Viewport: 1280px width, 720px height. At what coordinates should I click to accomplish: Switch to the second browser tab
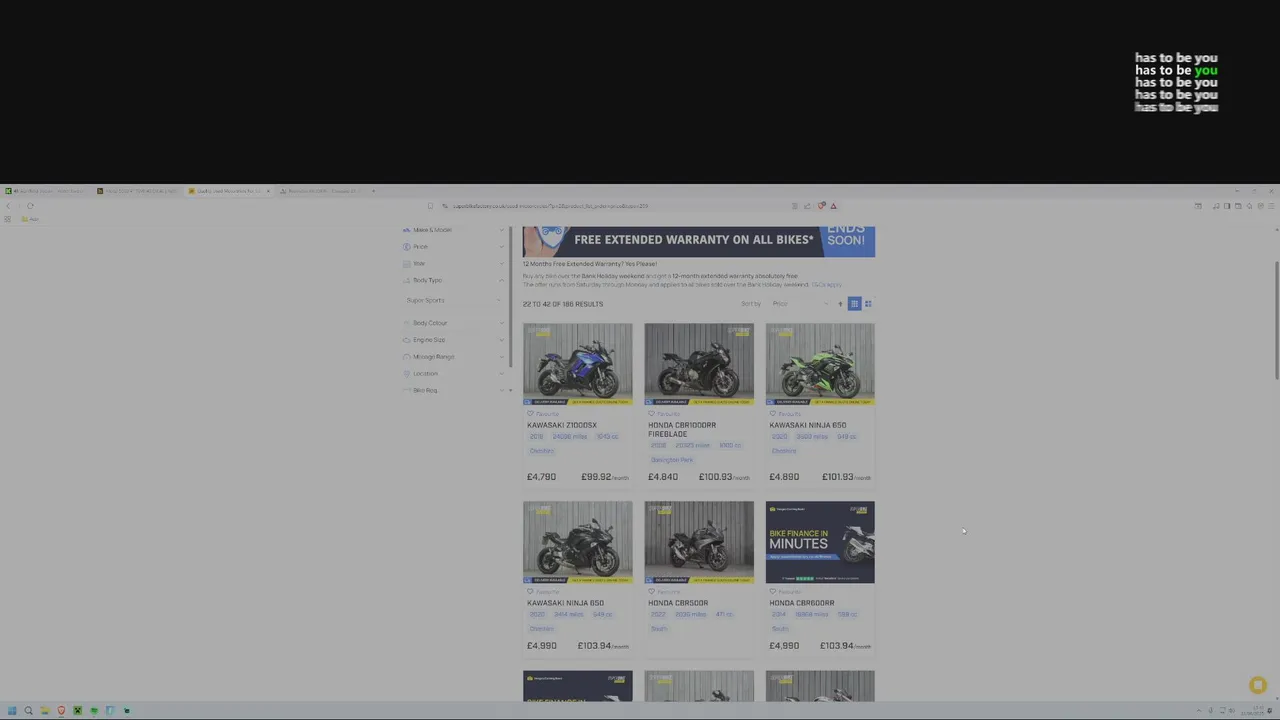pyautogui.click(x=138, y=191)
